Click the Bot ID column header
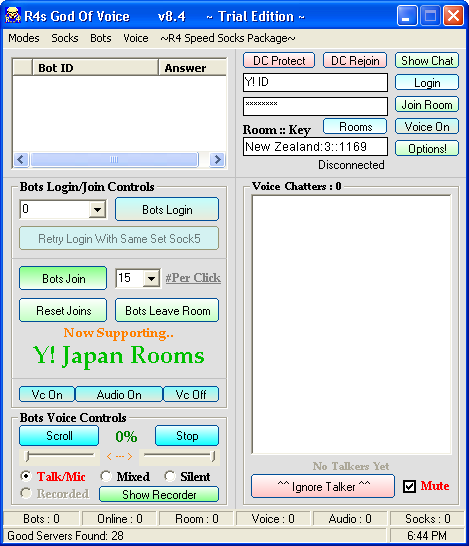Image resolution: width=469 pixels, height=546 pixels. tap(95, 68)
